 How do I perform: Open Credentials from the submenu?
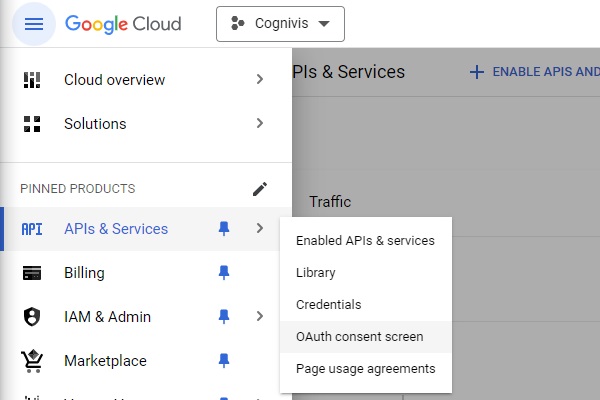click(x=328, y=305)
